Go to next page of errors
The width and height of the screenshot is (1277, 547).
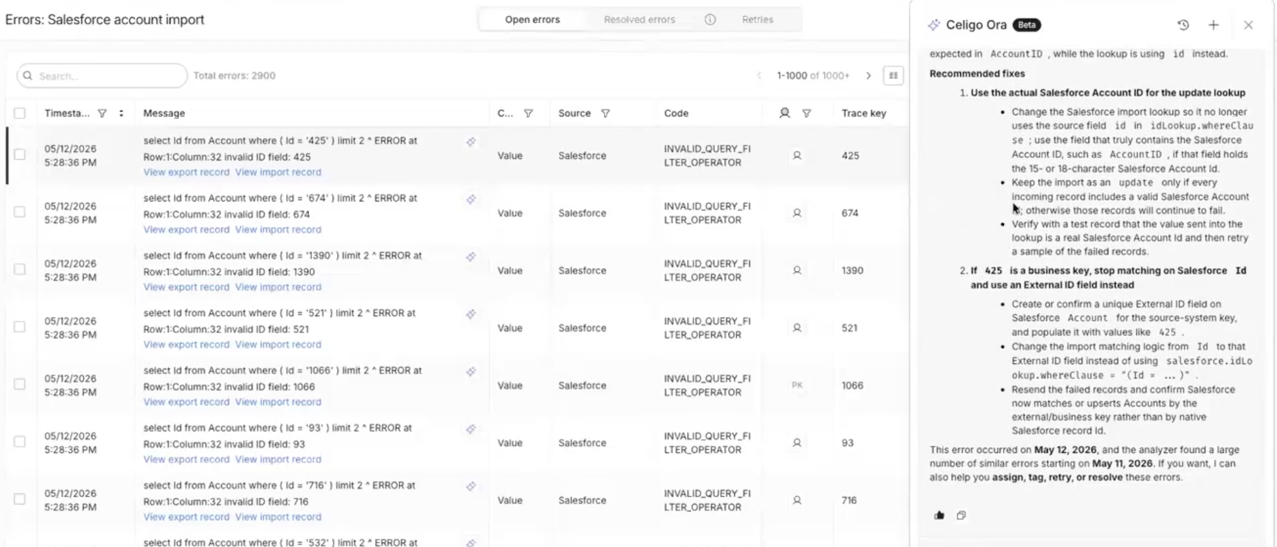point(868,76)
